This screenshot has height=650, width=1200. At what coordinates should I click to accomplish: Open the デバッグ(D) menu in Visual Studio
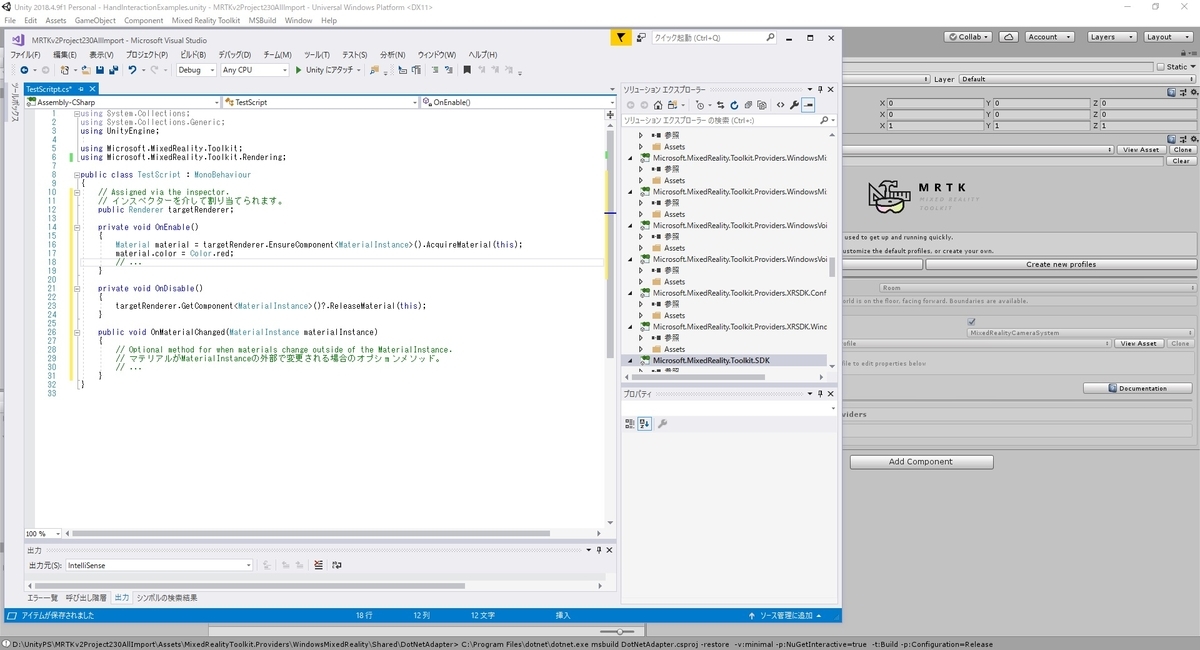pos(234,54)
